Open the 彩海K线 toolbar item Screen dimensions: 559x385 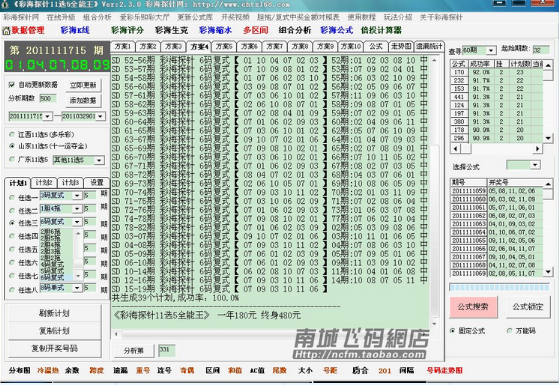(75, 30)
